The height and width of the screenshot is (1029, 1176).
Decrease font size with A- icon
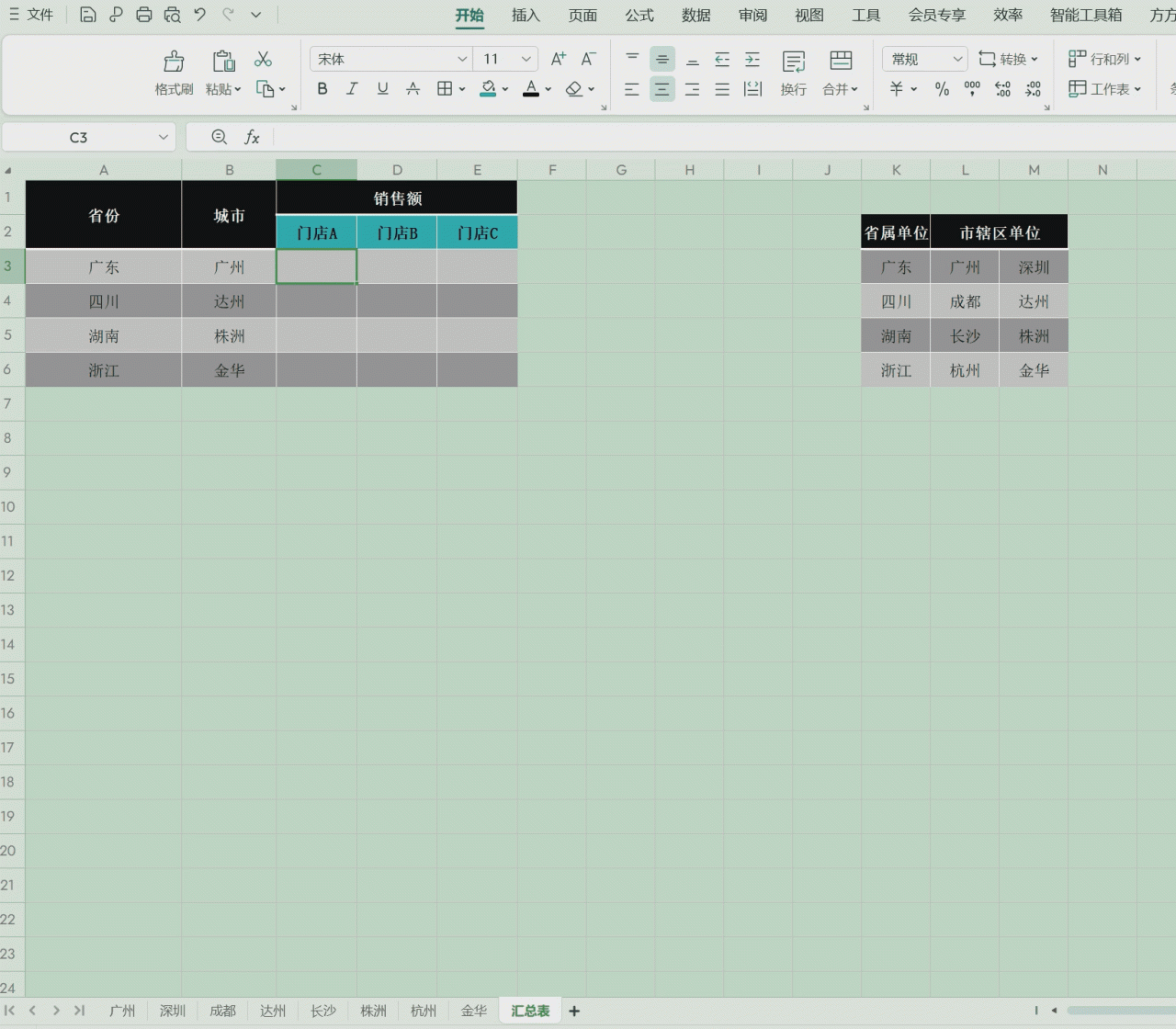(x=589, y=59)
